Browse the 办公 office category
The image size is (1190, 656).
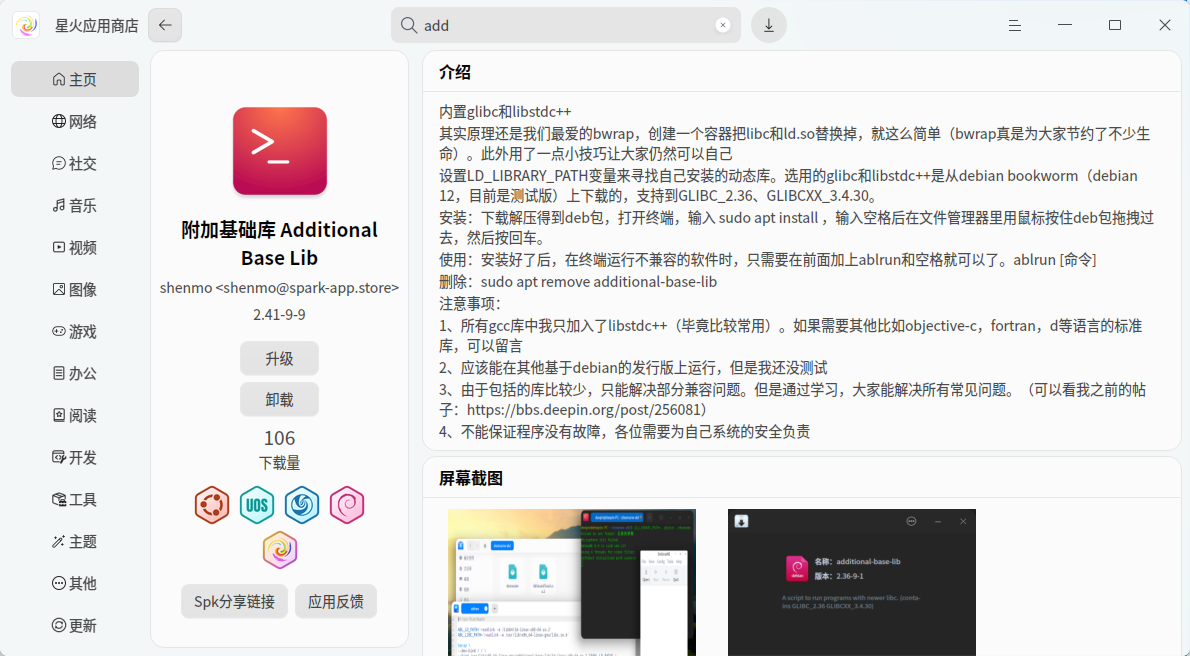click(75, 373)
